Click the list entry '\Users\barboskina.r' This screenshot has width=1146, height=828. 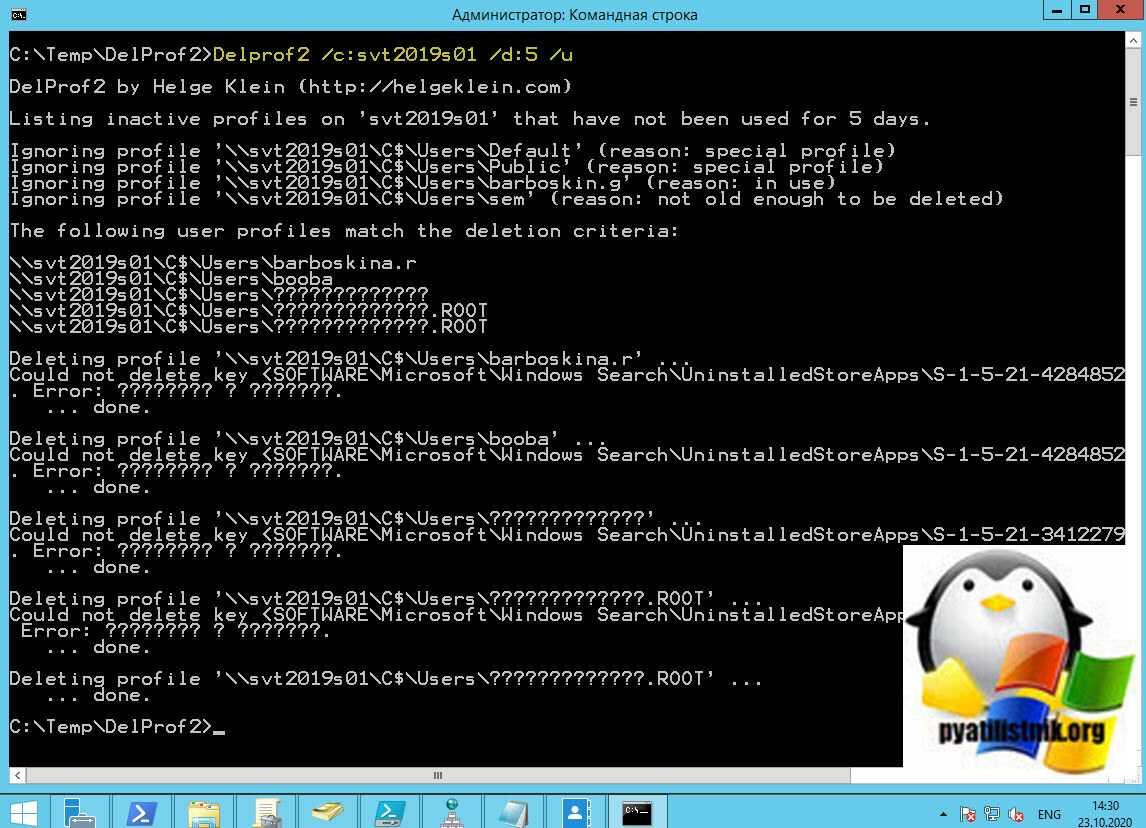tap(213, 263)
